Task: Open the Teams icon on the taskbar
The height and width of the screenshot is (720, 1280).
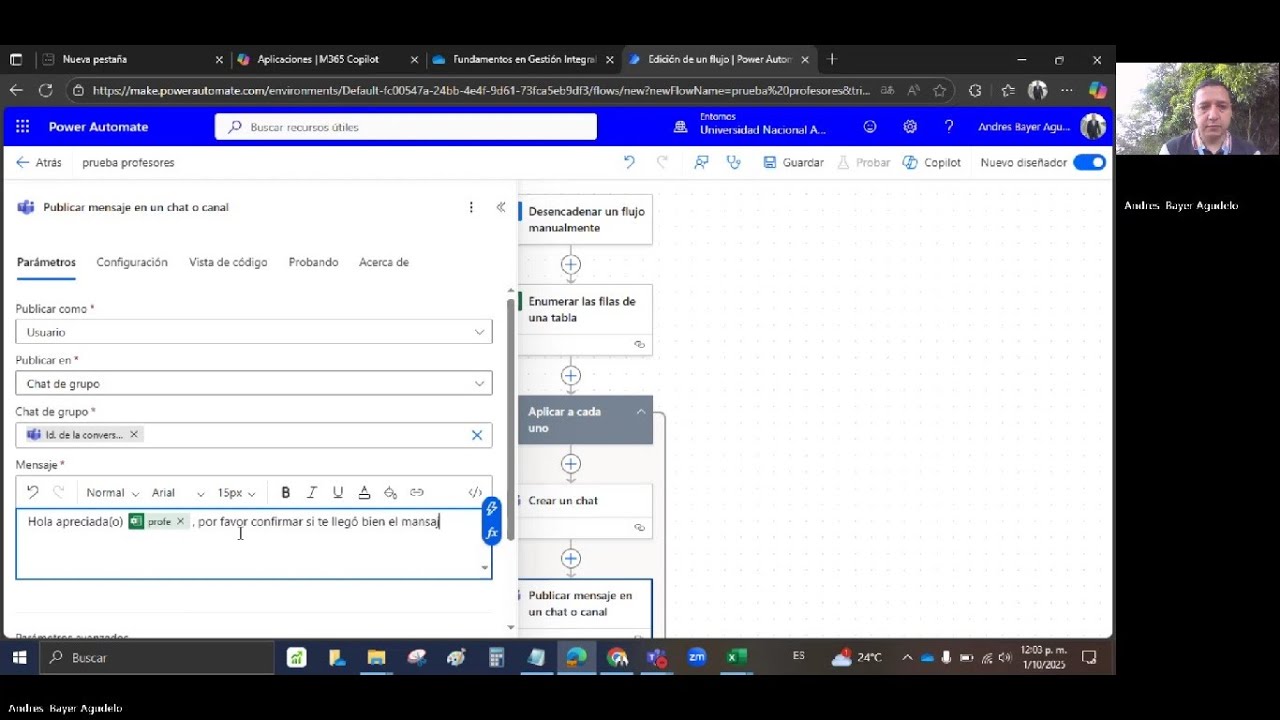Action: pos(656,657)
